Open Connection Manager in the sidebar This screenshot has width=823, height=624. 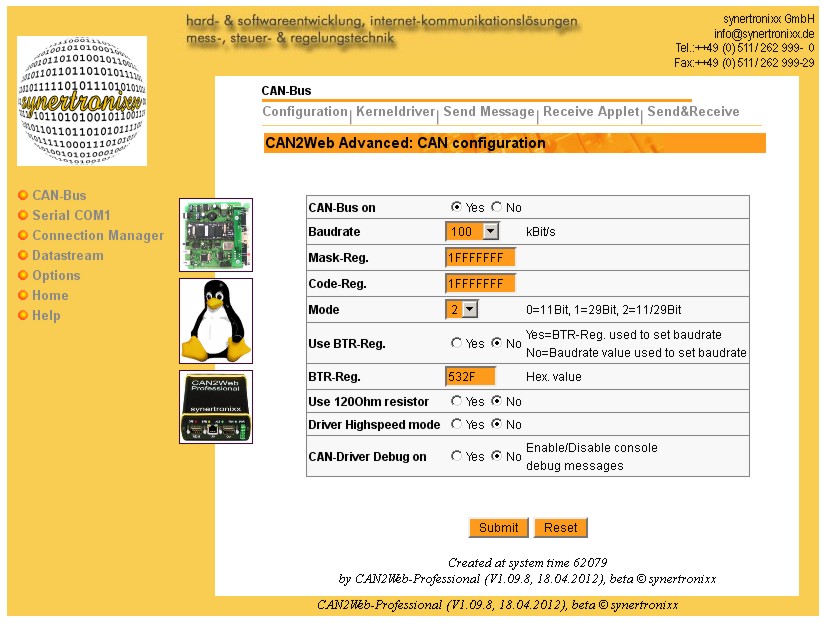click(97, 236)
